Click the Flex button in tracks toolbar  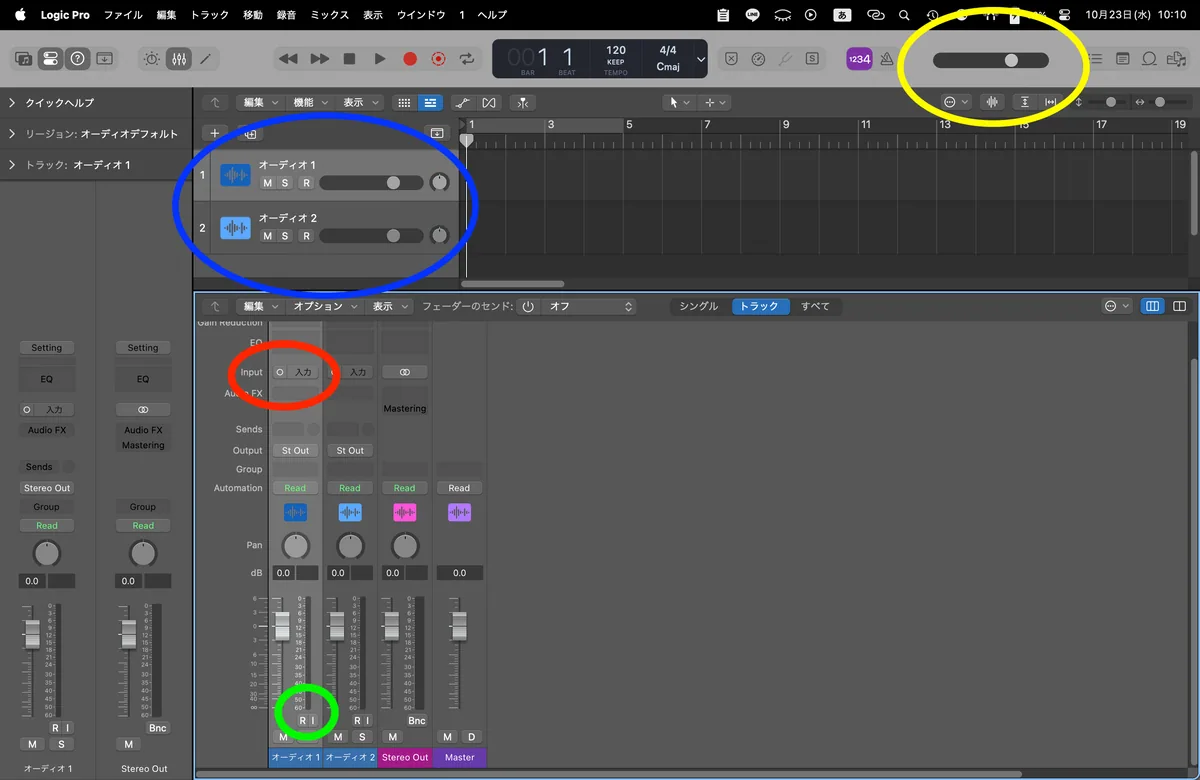tap(488, 102)
